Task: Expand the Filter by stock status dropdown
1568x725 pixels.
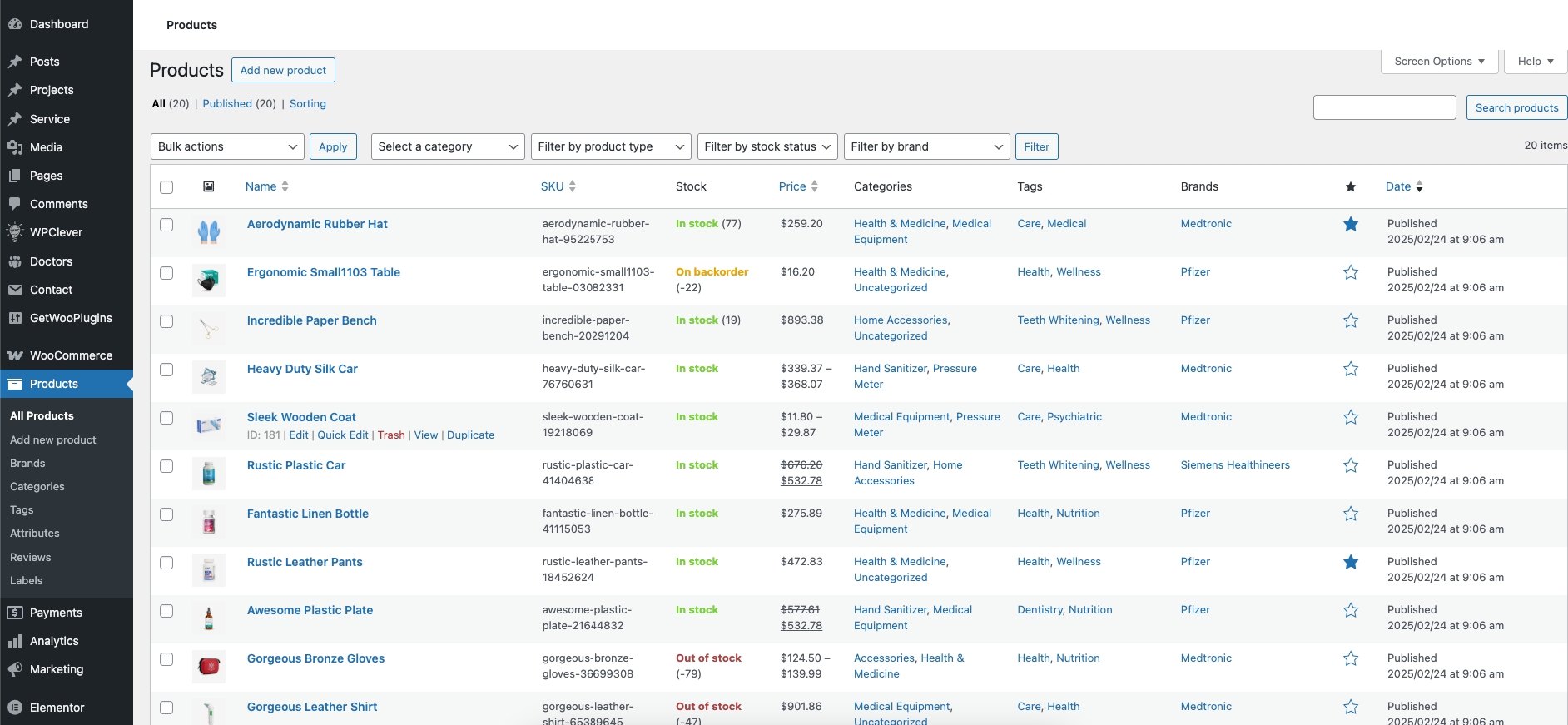Action: [x=767, y=146]
